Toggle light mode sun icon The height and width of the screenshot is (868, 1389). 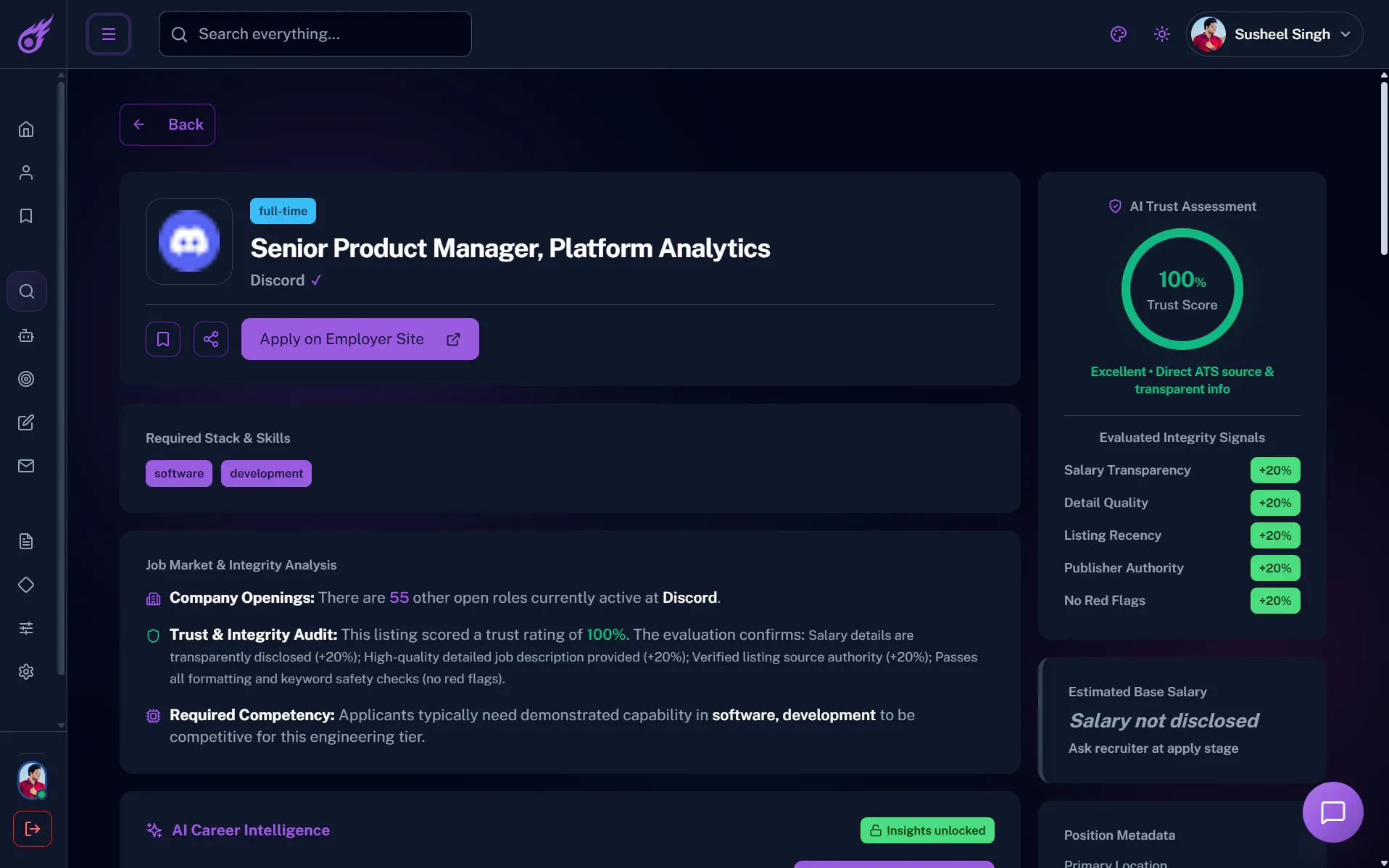pyautogui.click(x=1162, y=34)
